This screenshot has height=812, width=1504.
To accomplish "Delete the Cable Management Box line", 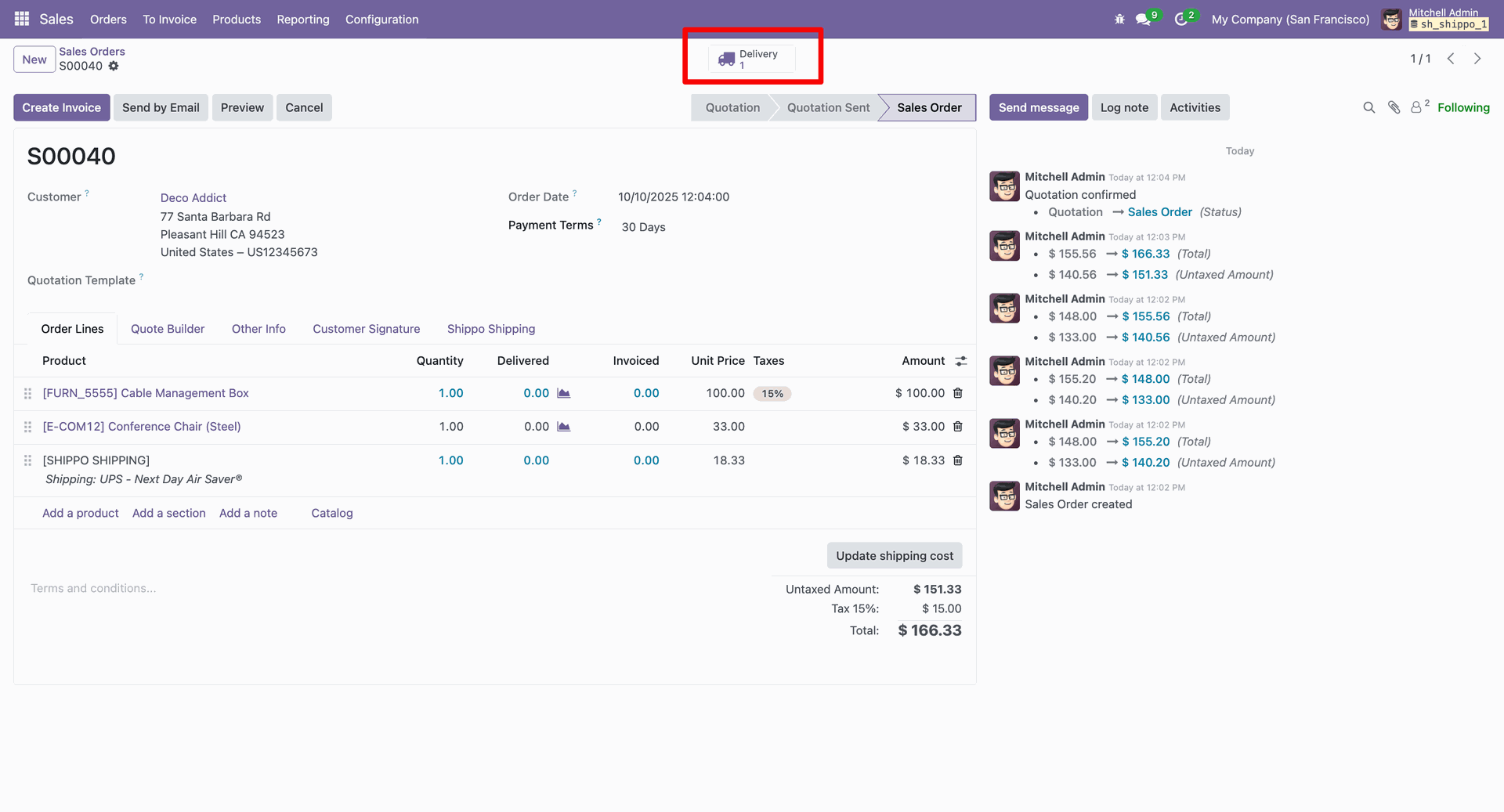I will click(x=957, y=393).
